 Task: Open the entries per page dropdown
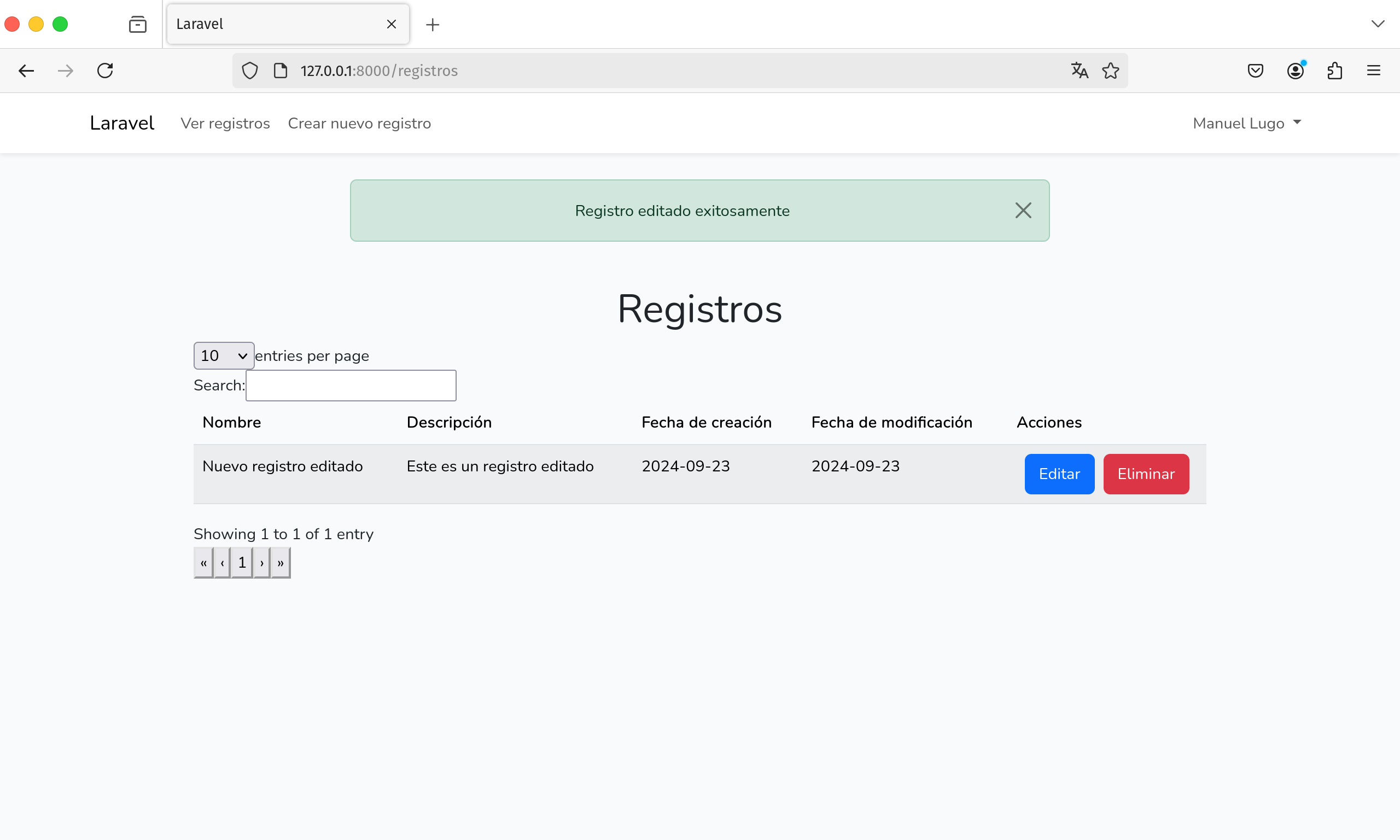(x=224, y=355)
